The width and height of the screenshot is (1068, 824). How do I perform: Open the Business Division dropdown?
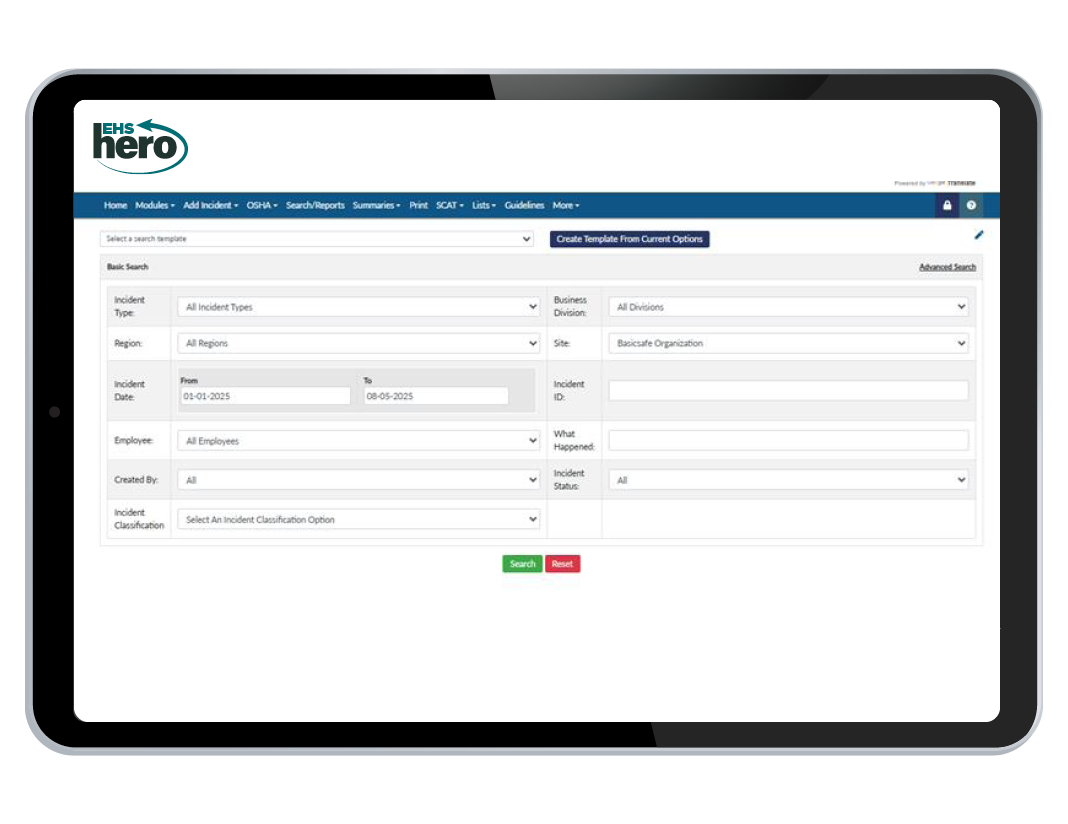click(x=789, y=307)
